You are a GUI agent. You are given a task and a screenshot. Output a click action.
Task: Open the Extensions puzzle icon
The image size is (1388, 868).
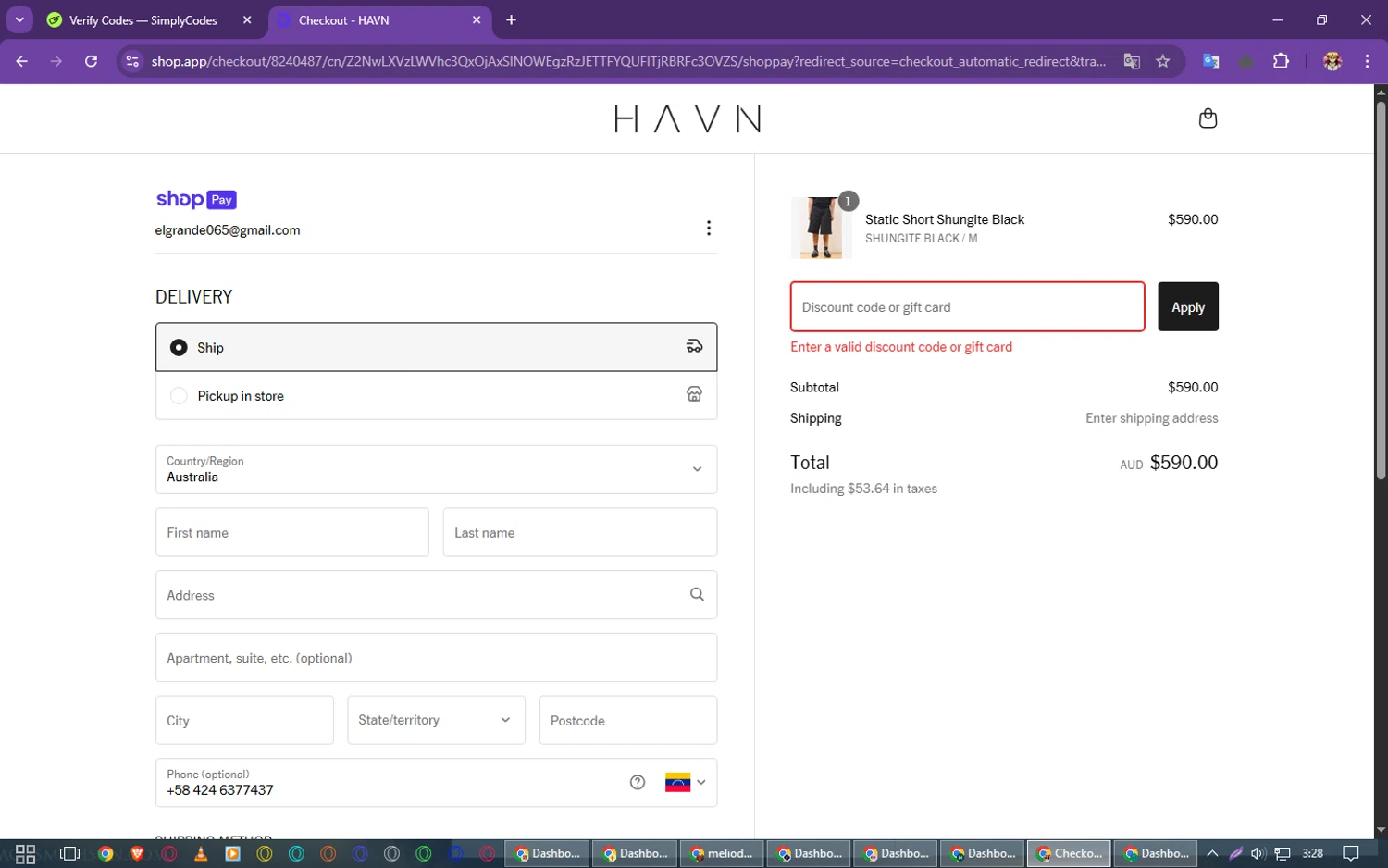coord(1281,61)
